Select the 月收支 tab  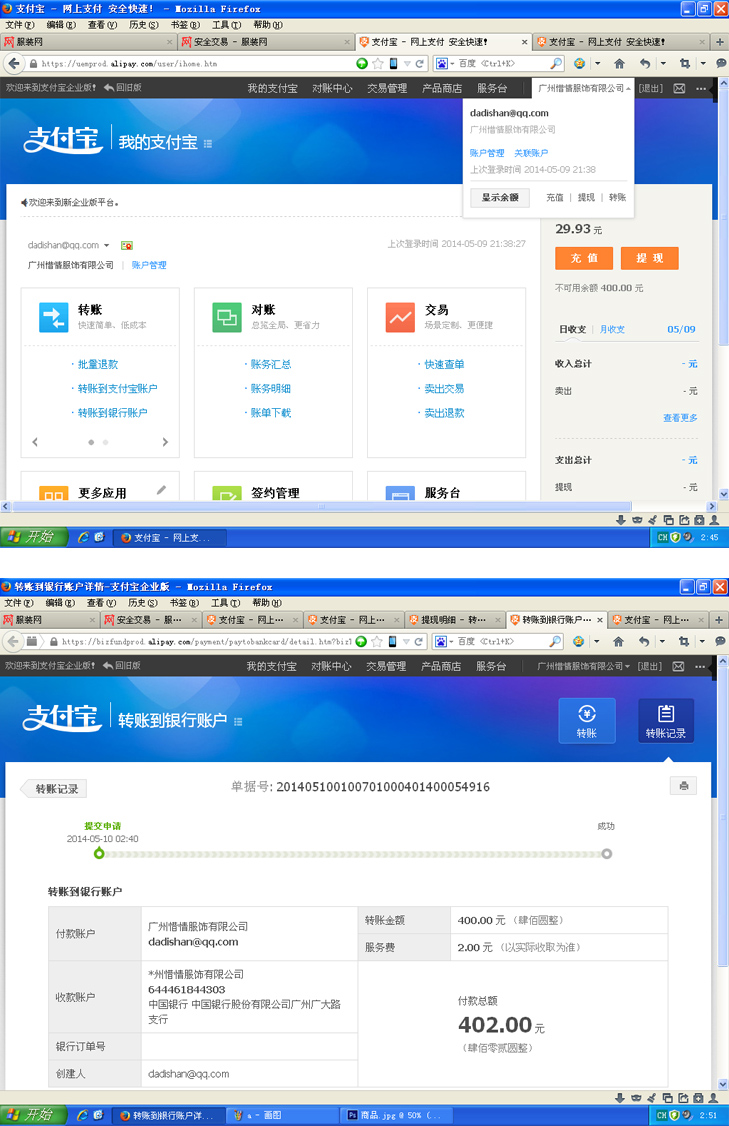coord(612,330)
